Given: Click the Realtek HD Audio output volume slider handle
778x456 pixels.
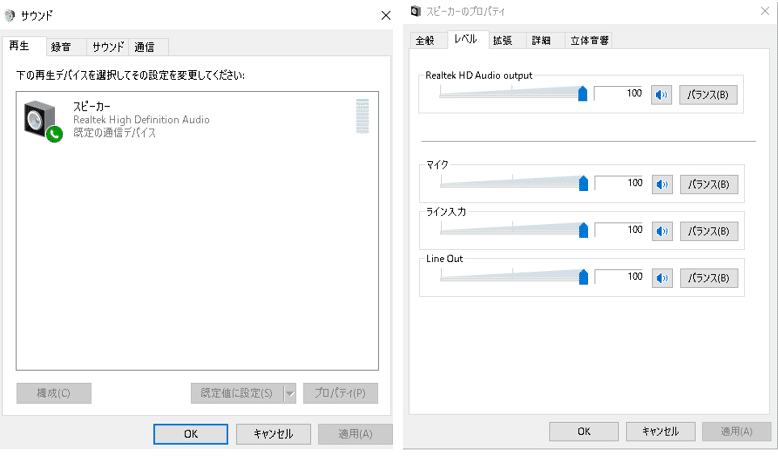Looking at the screenshot, I should click(583, 93).
